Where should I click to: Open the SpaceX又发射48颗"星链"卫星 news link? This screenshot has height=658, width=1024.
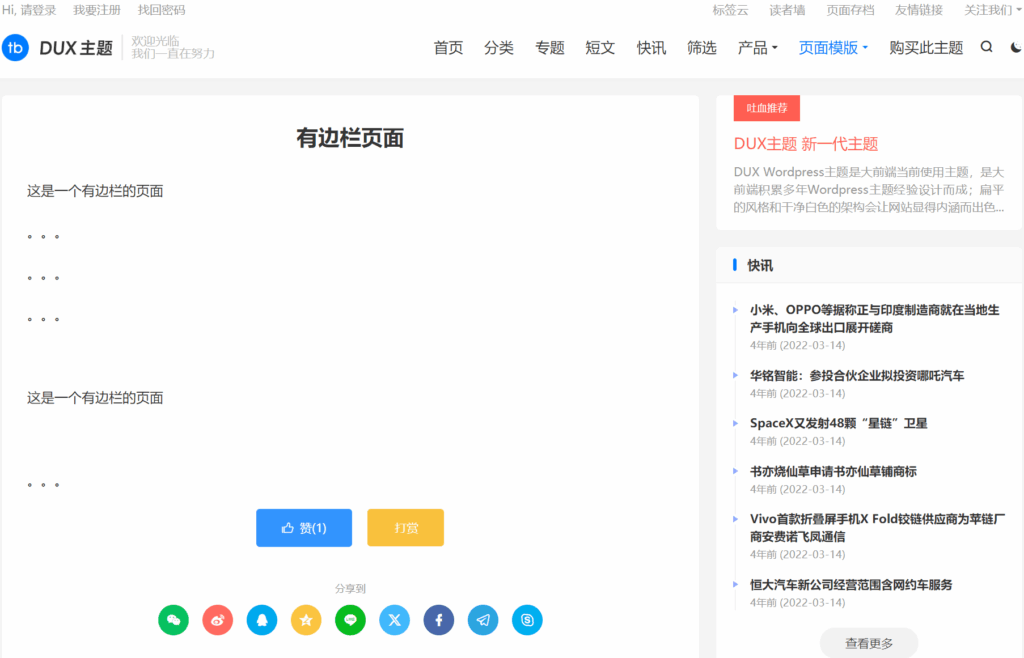tap(838, 423)
